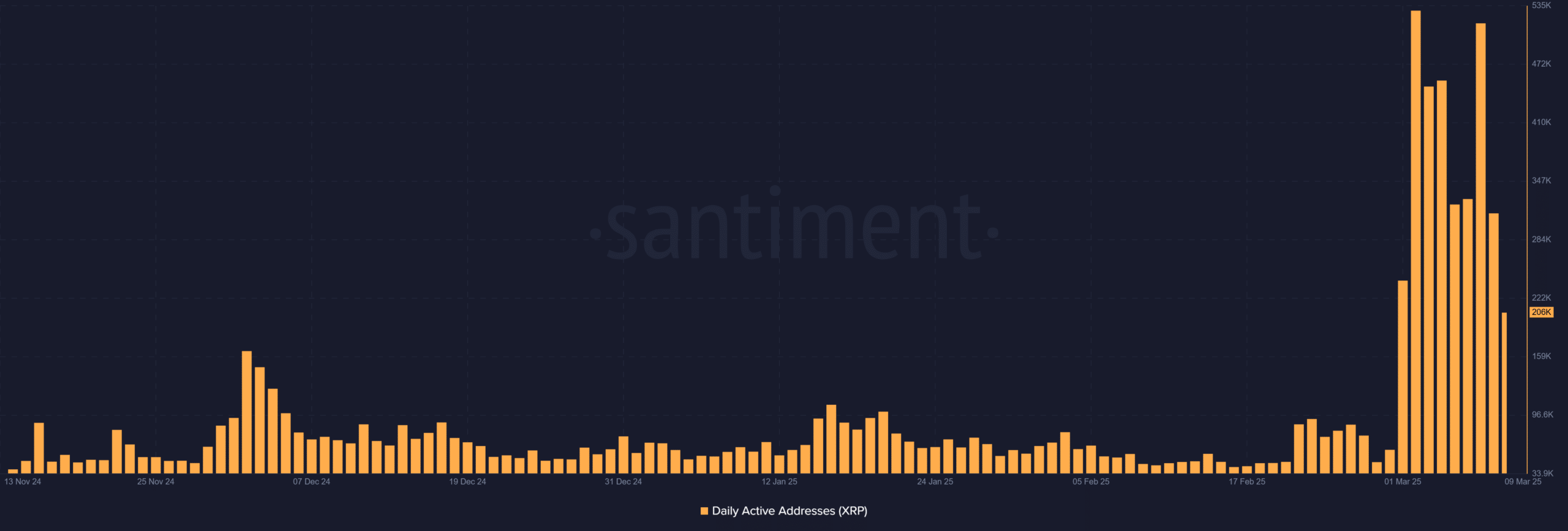This screenshot has width=1568, height=531.
Task: Click the 12 Jan 25 date label
Action: tap(779, 482)
